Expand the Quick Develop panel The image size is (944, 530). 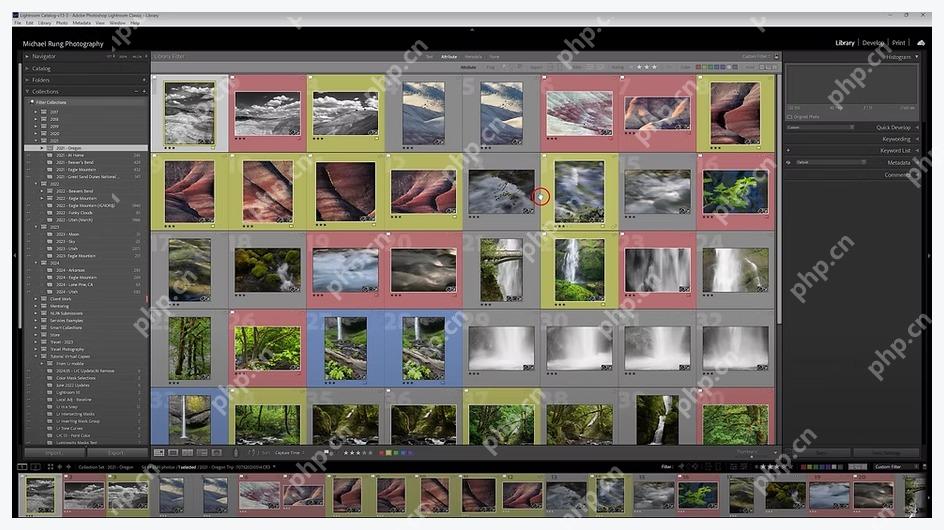(x=916, y=128)
